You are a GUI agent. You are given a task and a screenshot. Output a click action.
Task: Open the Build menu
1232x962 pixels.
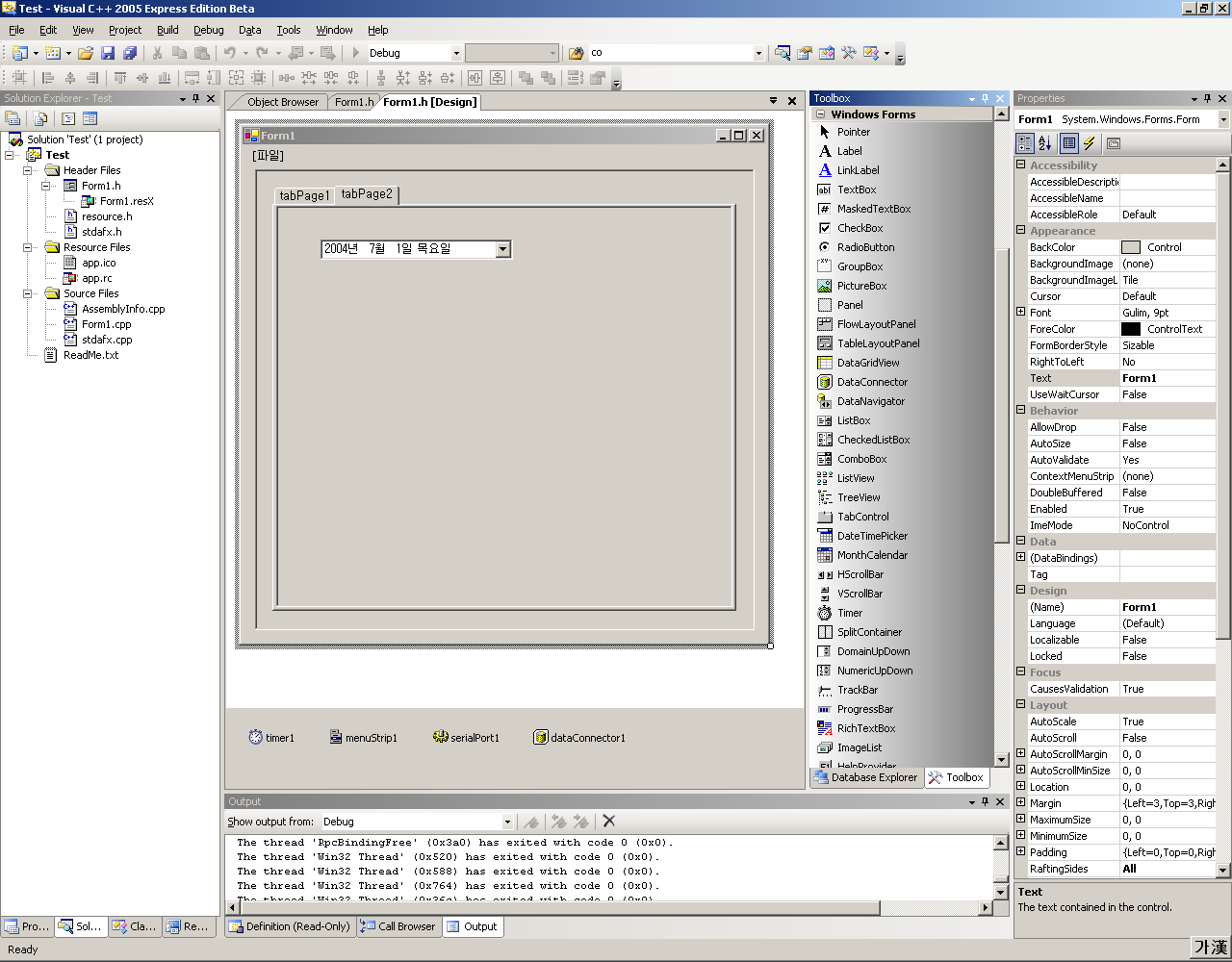point(167,30)
